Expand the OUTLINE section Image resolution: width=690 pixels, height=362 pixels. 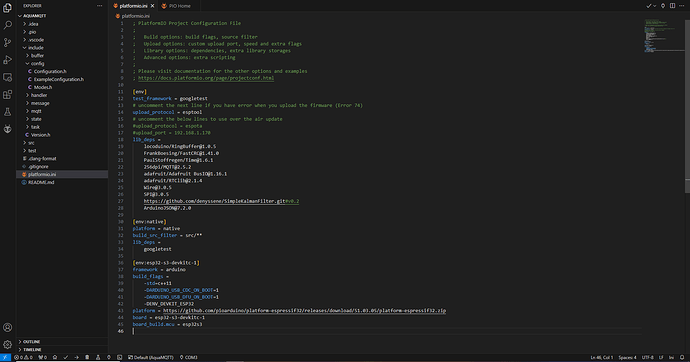(31, 341)
